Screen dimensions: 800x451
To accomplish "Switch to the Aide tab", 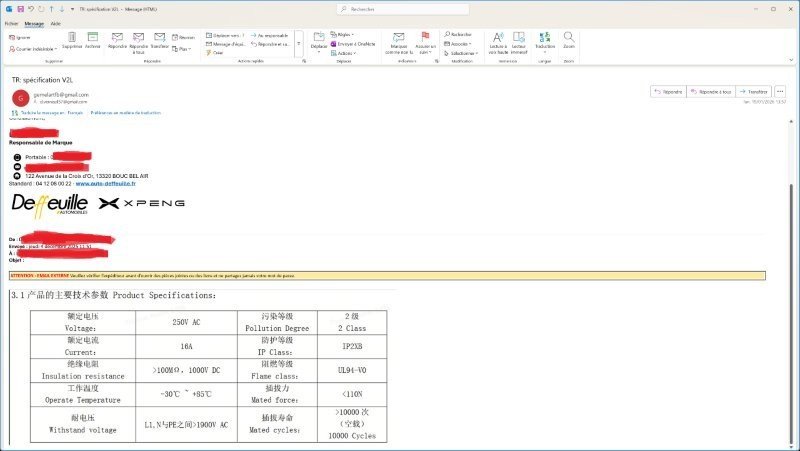I will pos(55,21).
